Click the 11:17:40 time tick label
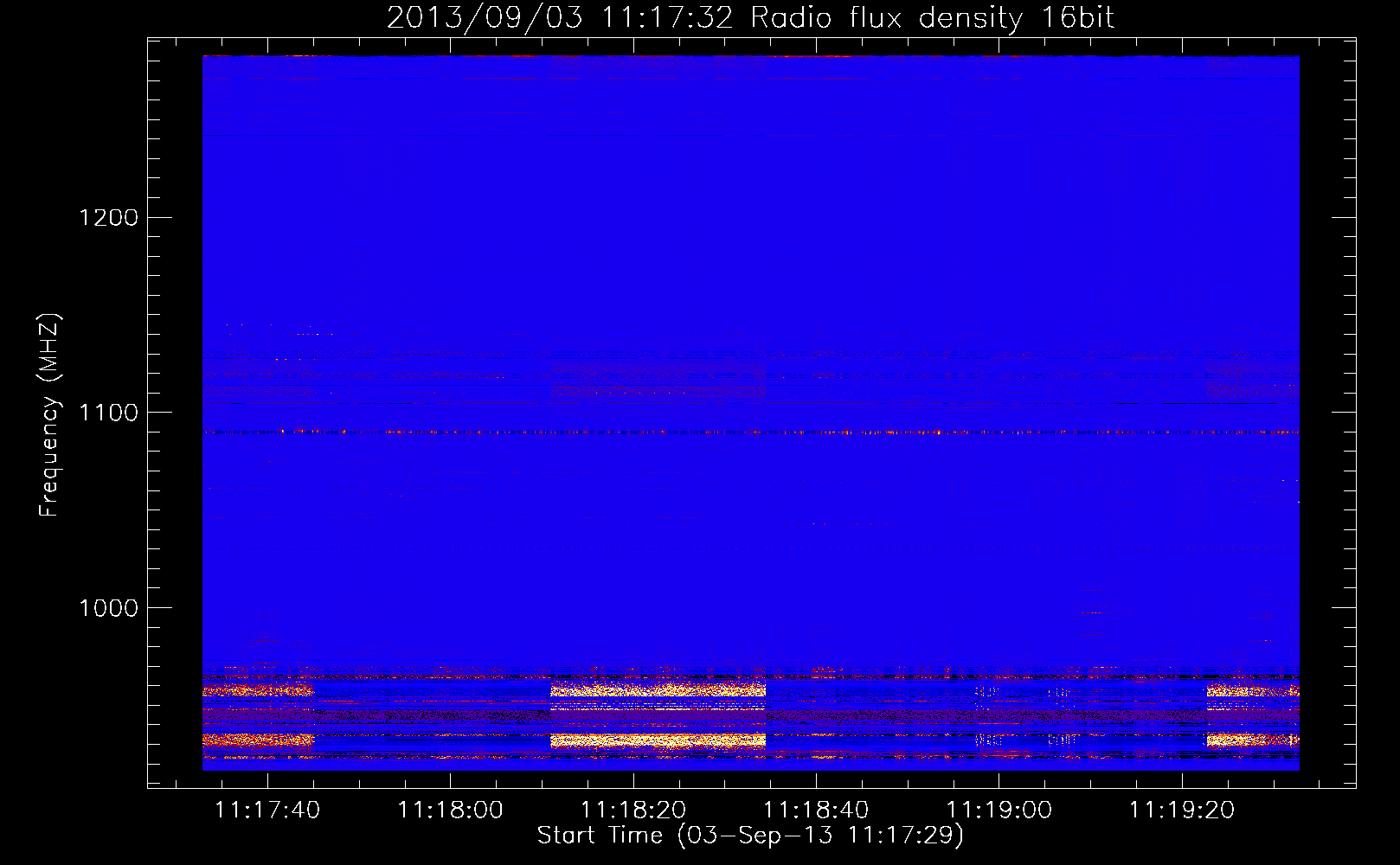 [x=267, y=811]
